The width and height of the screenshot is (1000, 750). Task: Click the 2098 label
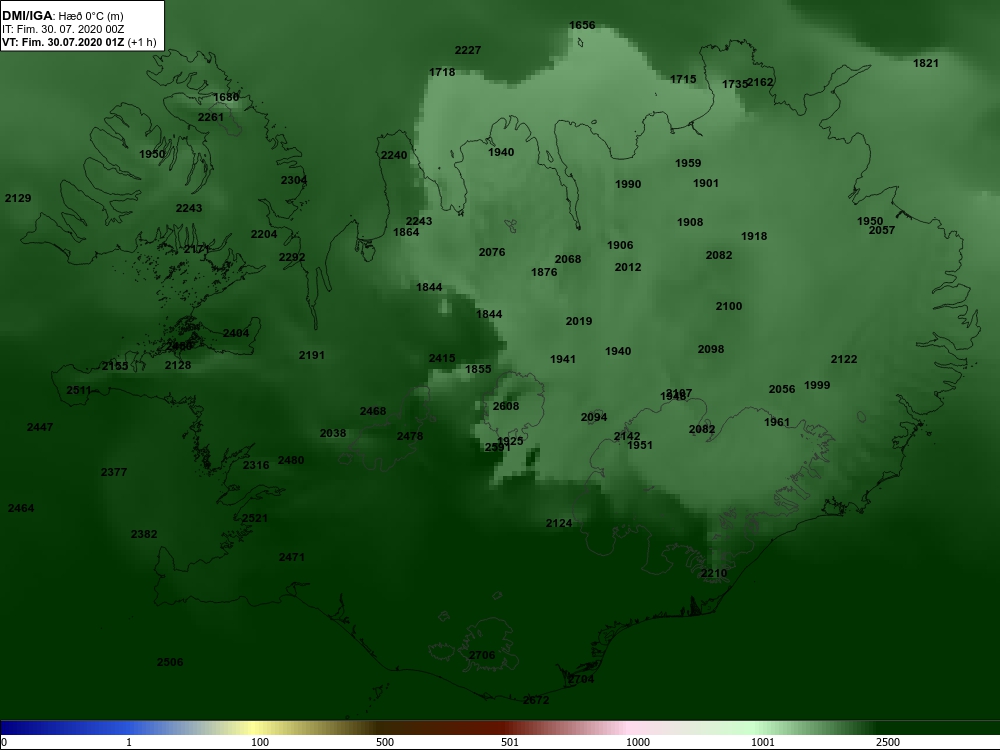click(710, 349)
